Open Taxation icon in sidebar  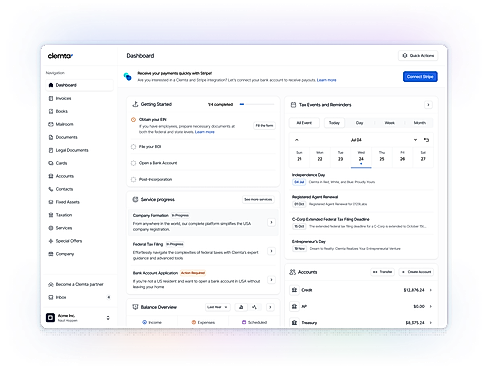(x=51, y=215)
